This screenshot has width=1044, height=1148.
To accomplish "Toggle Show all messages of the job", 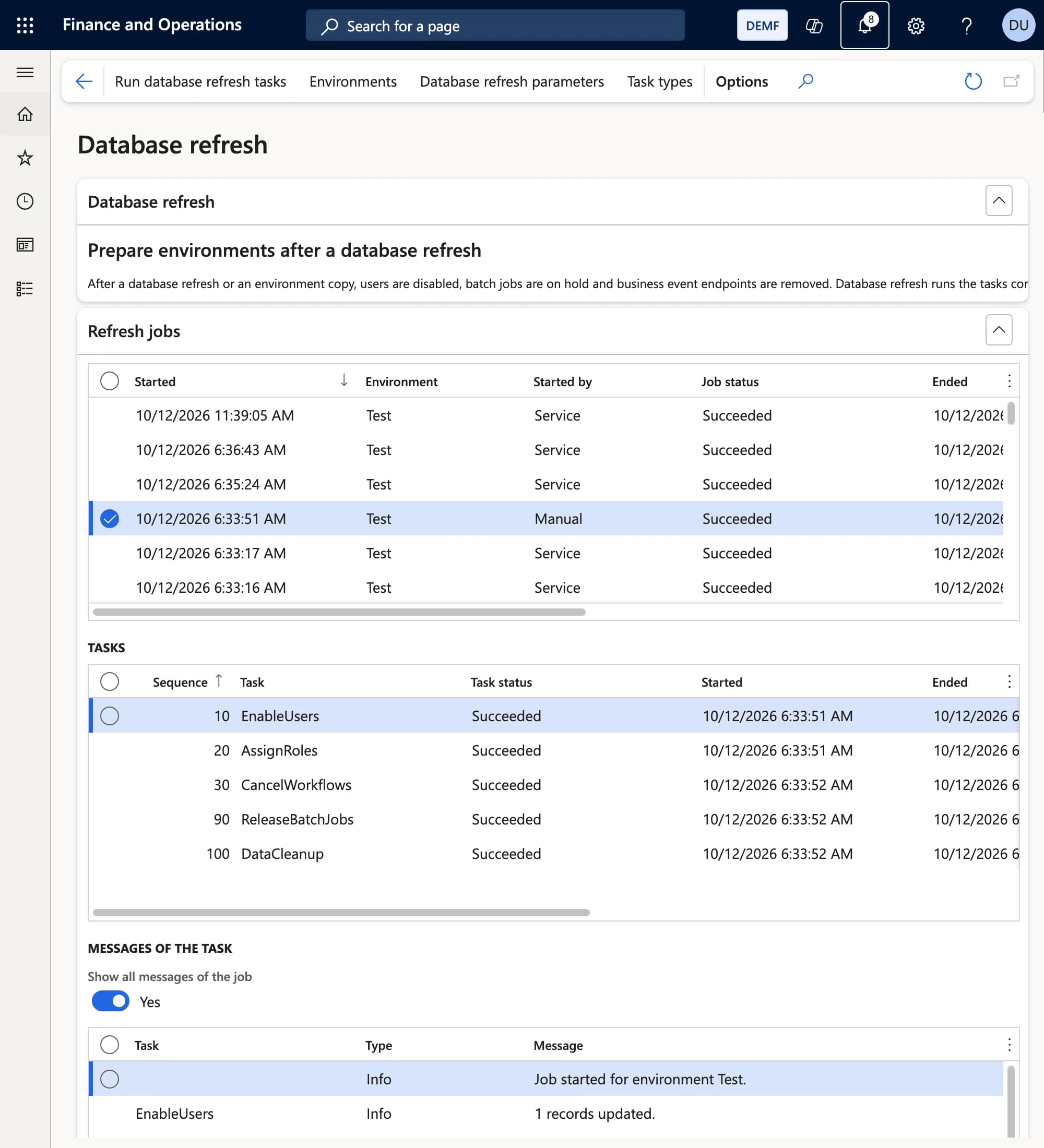I will click(111, 1001).
